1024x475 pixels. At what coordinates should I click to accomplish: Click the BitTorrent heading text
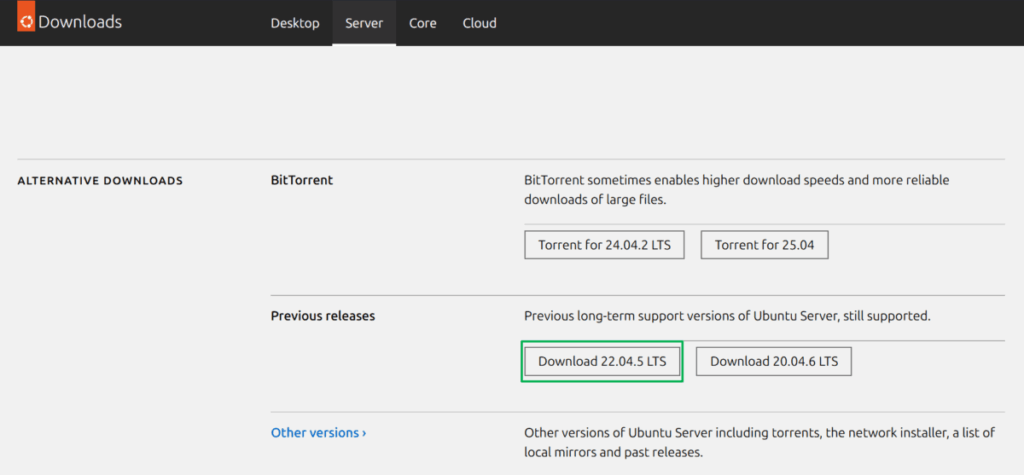click(x=302, y=180)
